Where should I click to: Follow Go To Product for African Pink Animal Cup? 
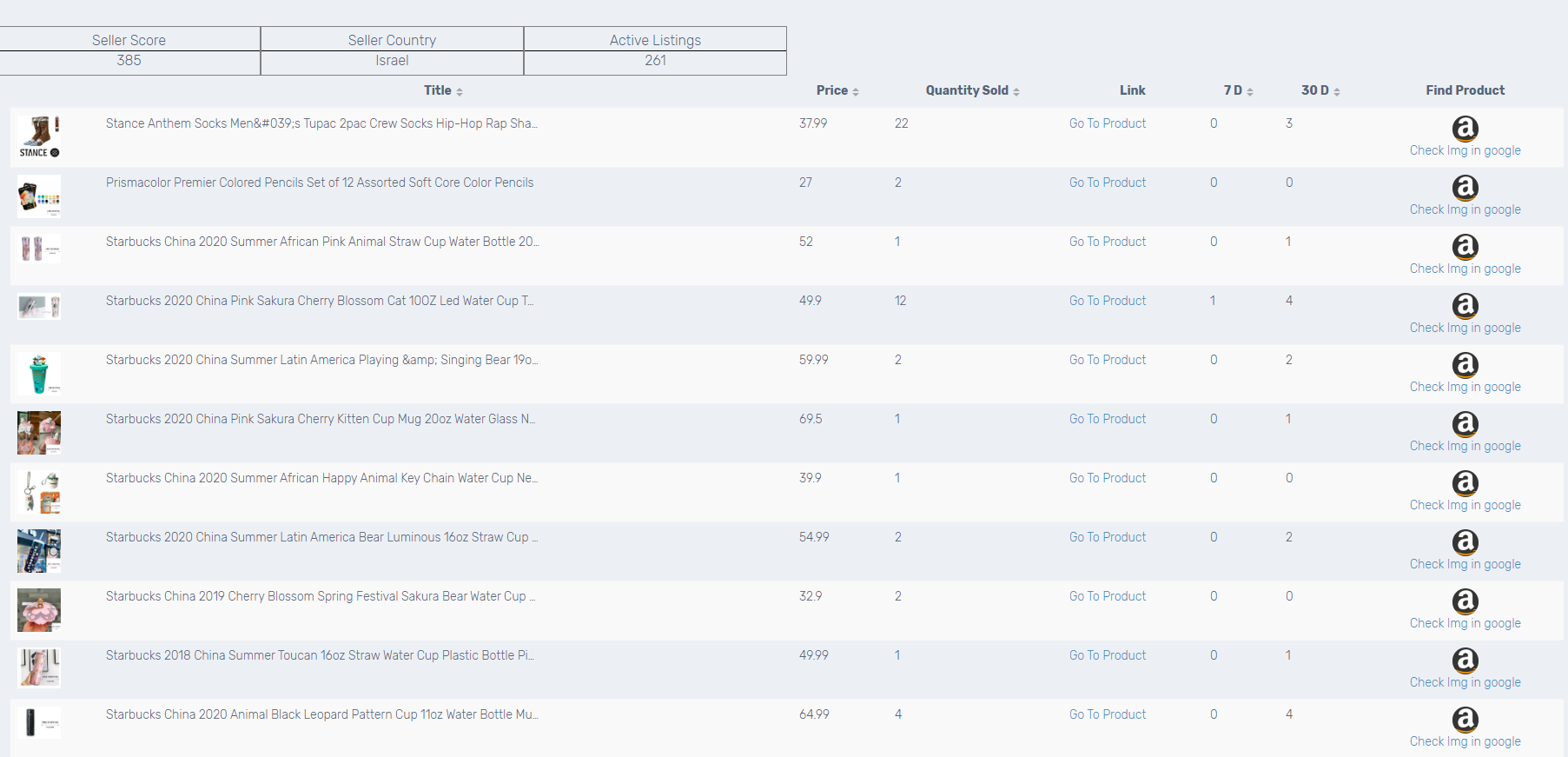tap(1108, 242)
